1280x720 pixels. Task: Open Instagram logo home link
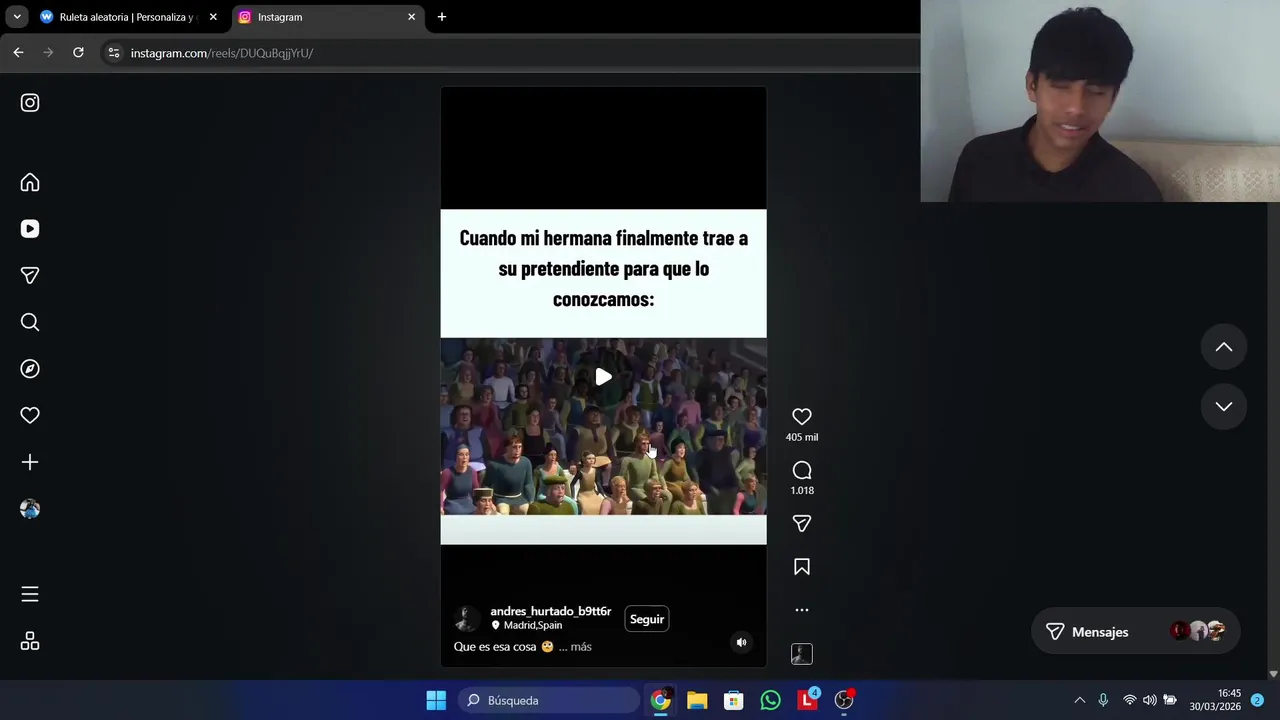click(x=30, y=103)
